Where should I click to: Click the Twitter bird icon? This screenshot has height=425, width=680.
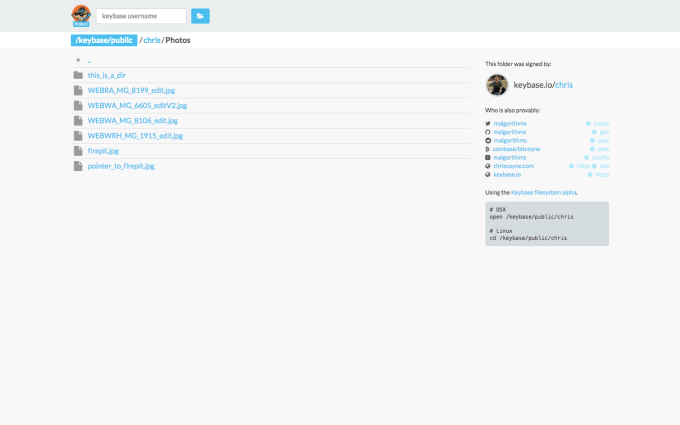coord(488,124)
